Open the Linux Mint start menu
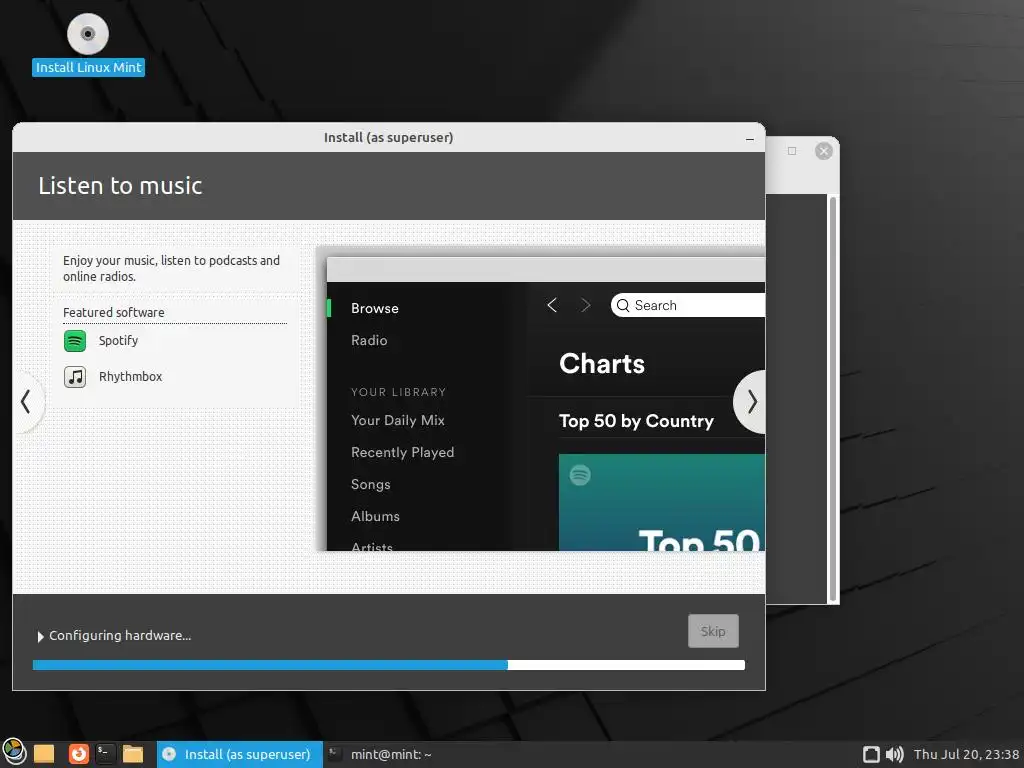The width and height of the screenshot is (1024, 768). click(x=14, y=752)
